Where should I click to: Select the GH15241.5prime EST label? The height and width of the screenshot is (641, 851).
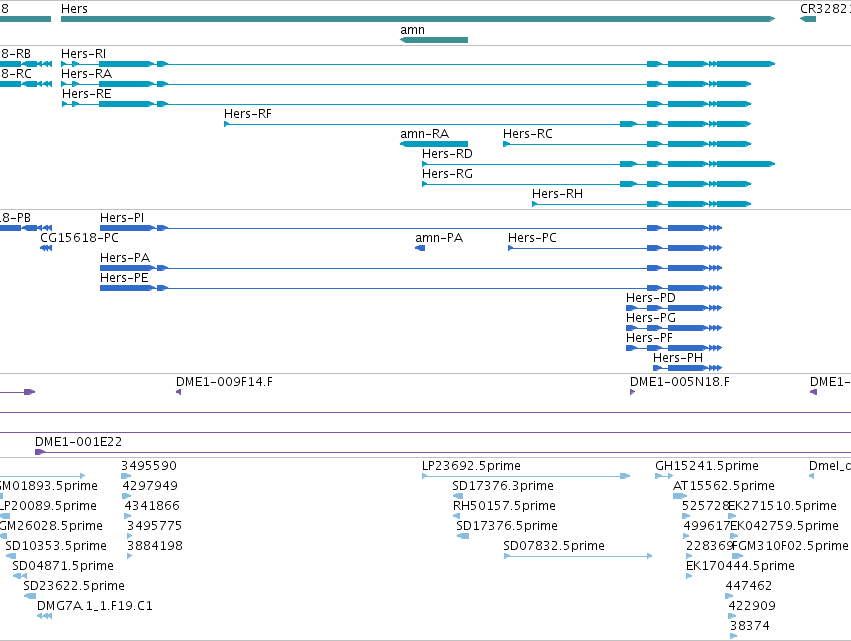click(707, 466)
